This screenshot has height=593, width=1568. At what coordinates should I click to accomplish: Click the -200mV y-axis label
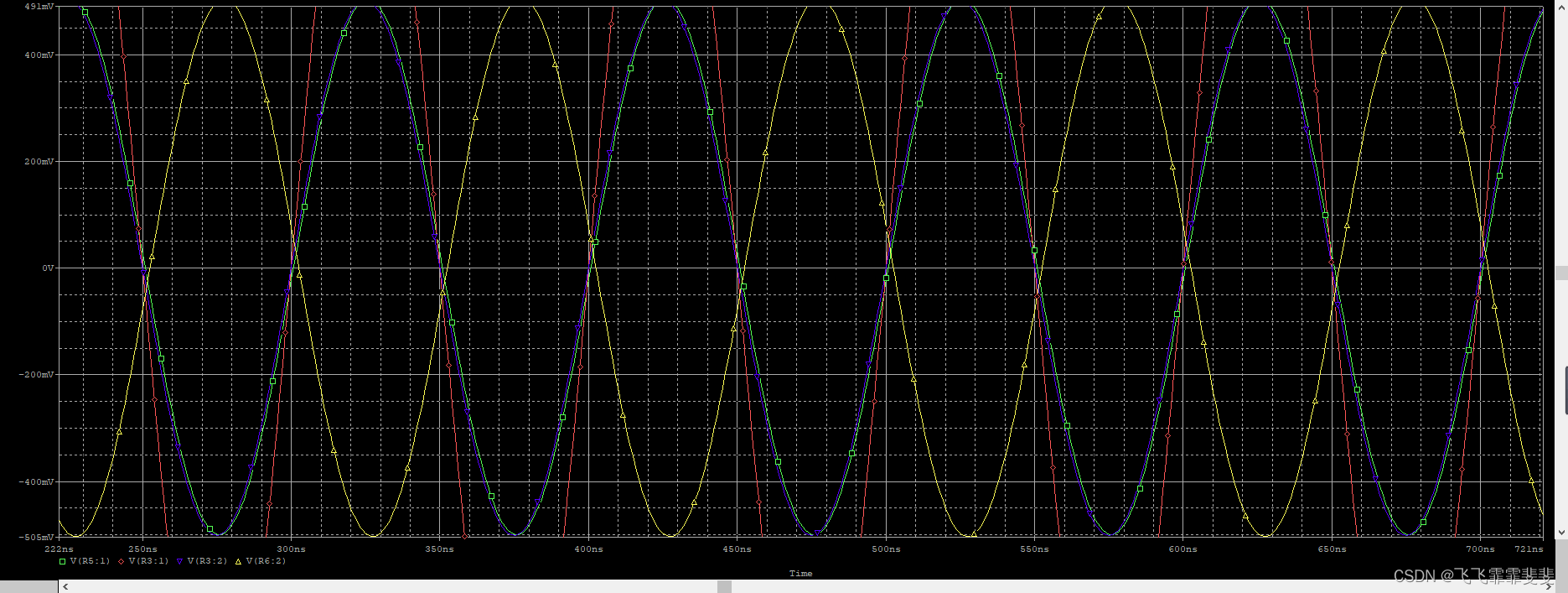pos(37,375)
